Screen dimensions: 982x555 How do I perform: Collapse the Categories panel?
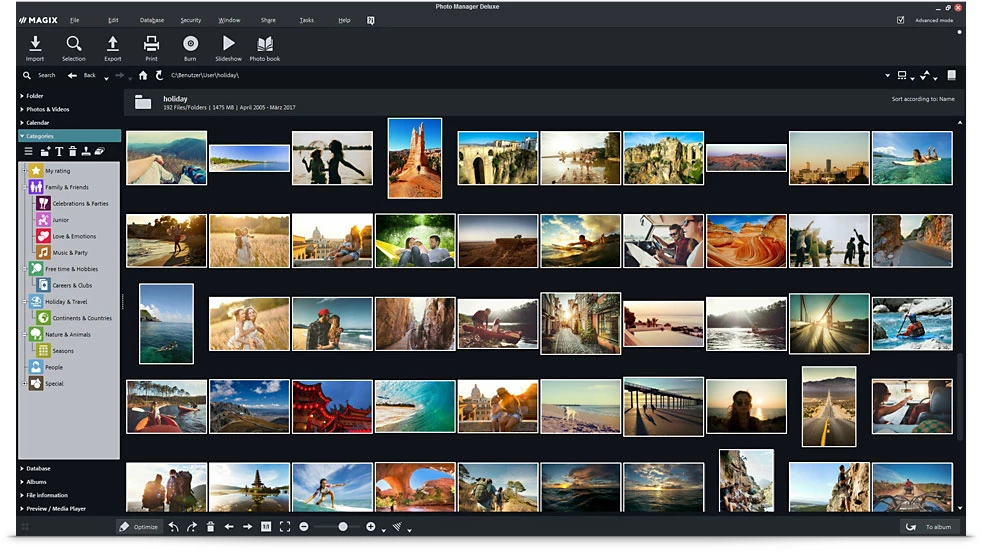point(40,136)
